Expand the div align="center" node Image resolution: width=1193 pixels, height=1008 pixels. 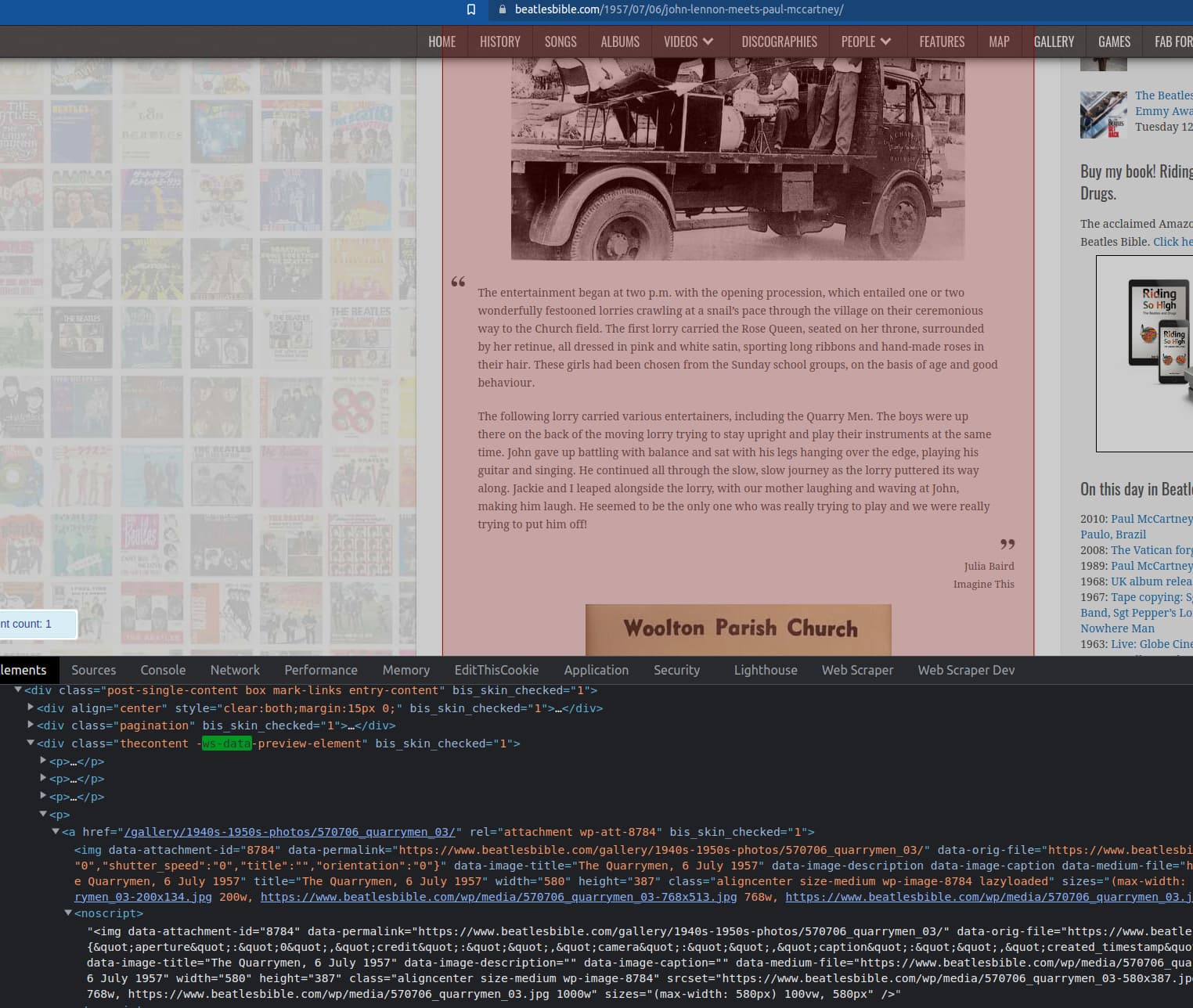[x=31, y=707]
